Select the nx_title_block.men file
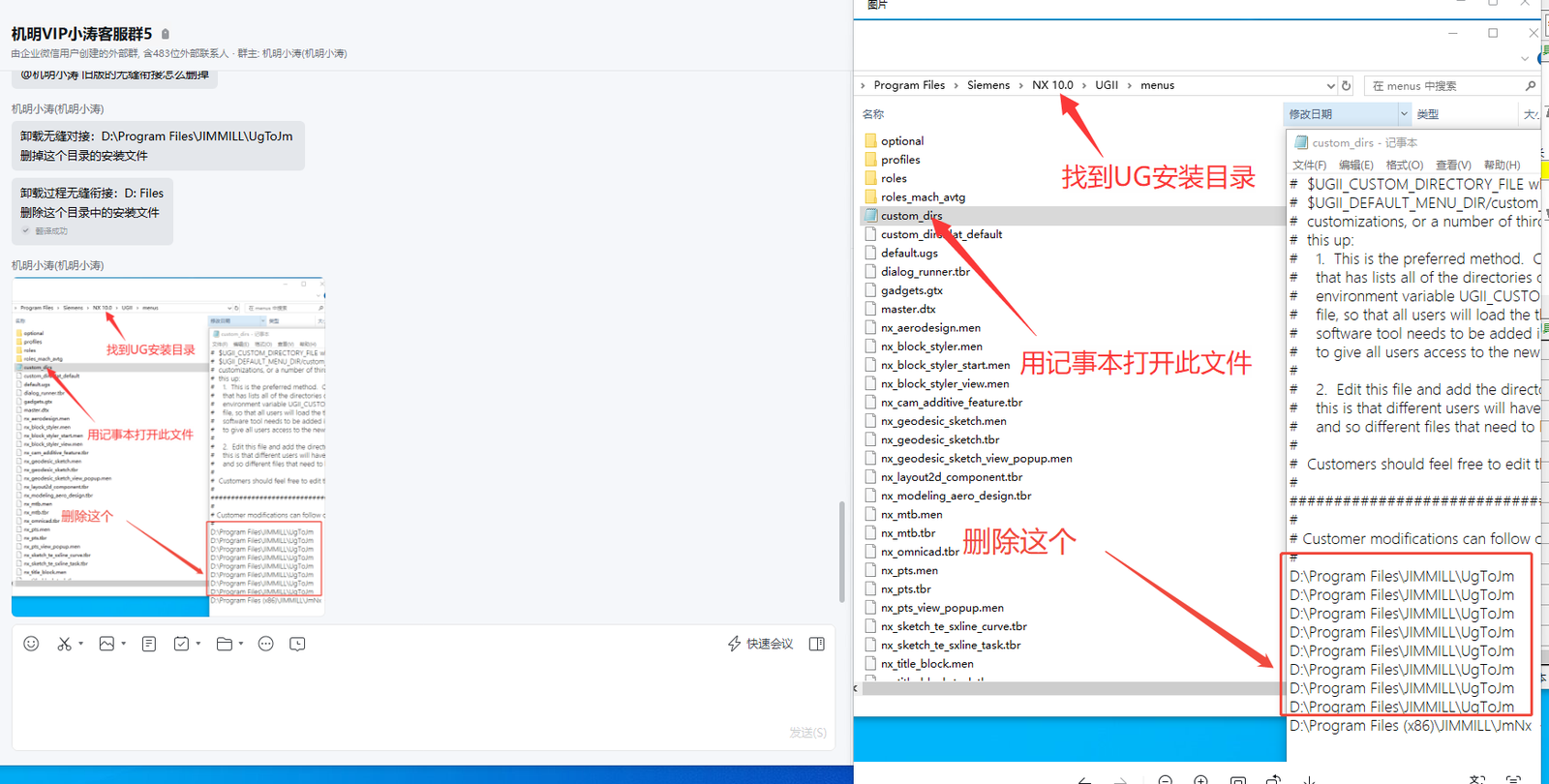The height and width of the screenshot is (784, 1549). [x=920, y=663]
